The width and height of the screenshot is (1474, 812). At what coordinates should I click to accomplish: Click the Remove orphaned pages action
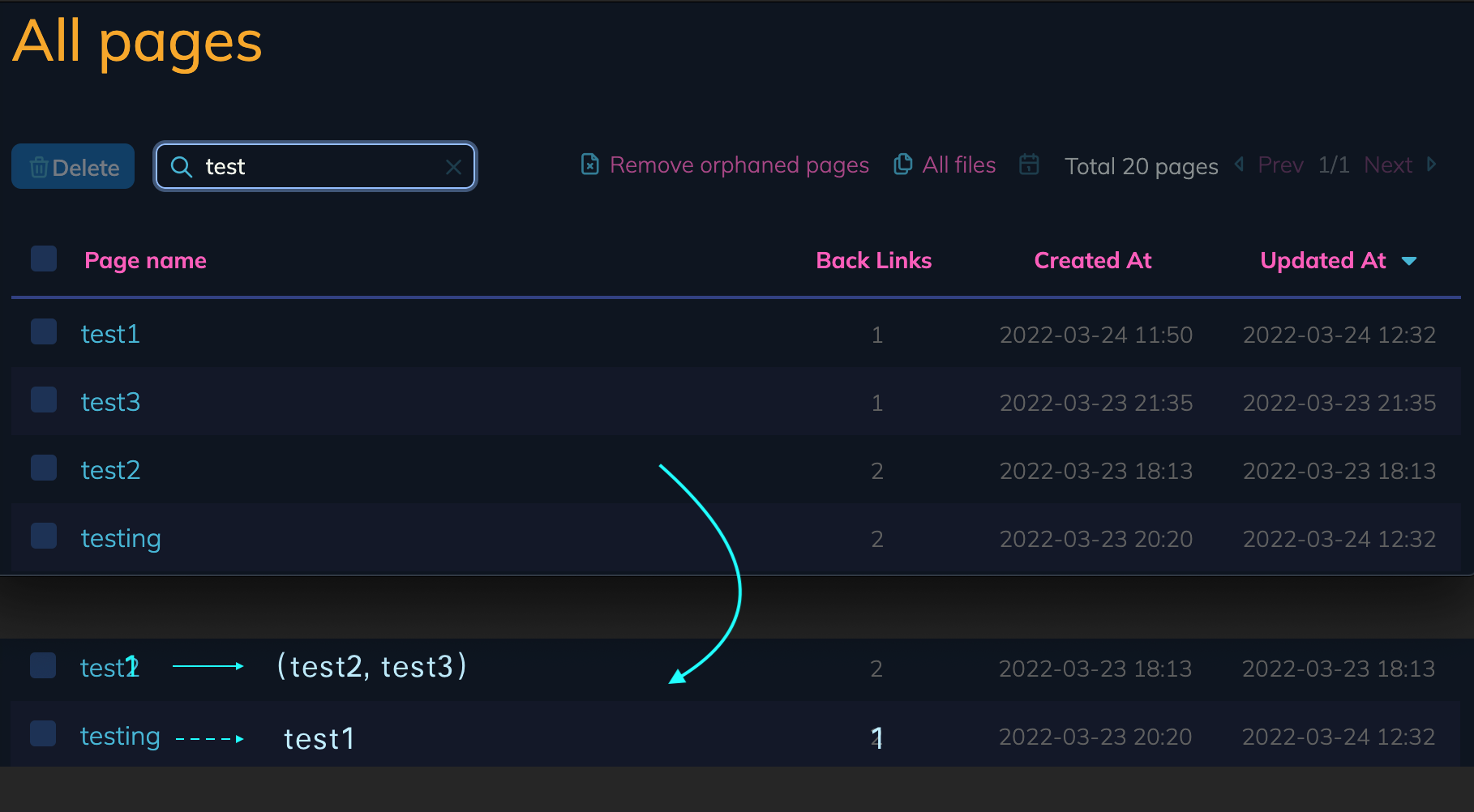(739, 165)
